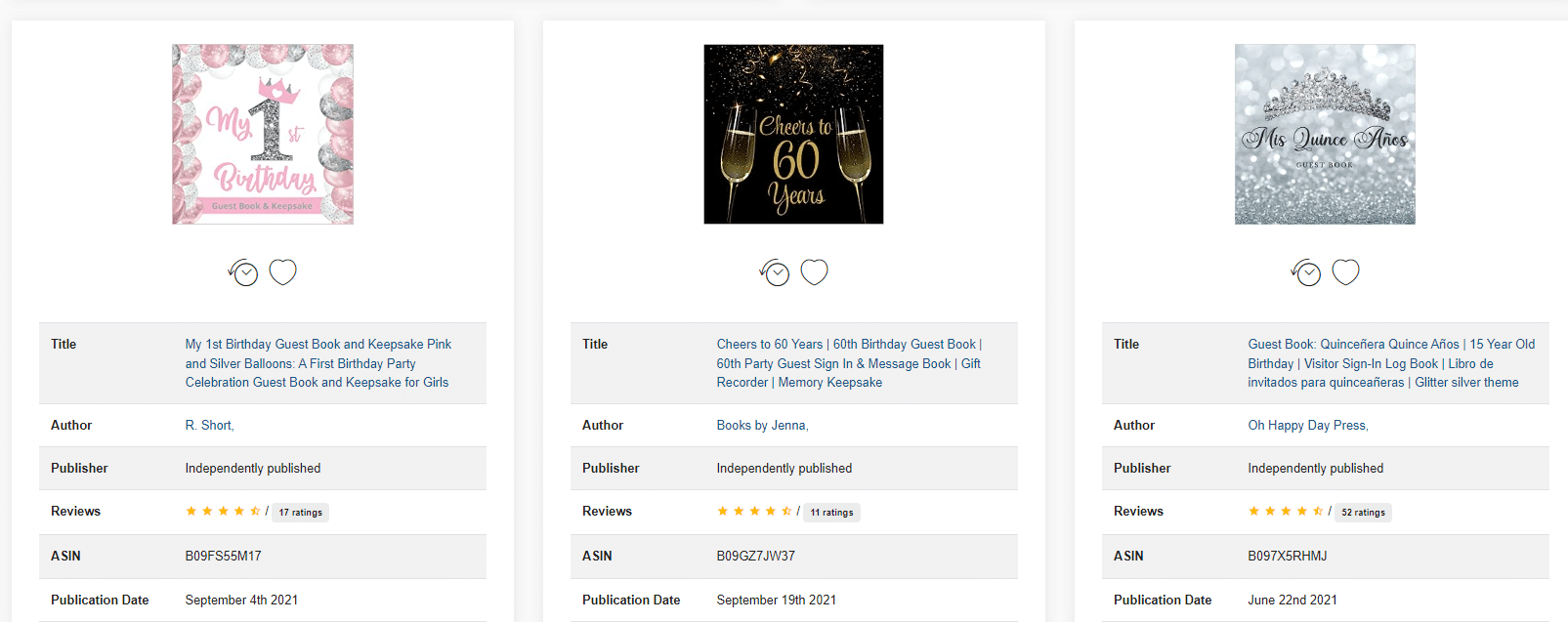
Task: Open title link My 1st Birthday Guest Book and Keepsake
Action: (x=318, y=363)
